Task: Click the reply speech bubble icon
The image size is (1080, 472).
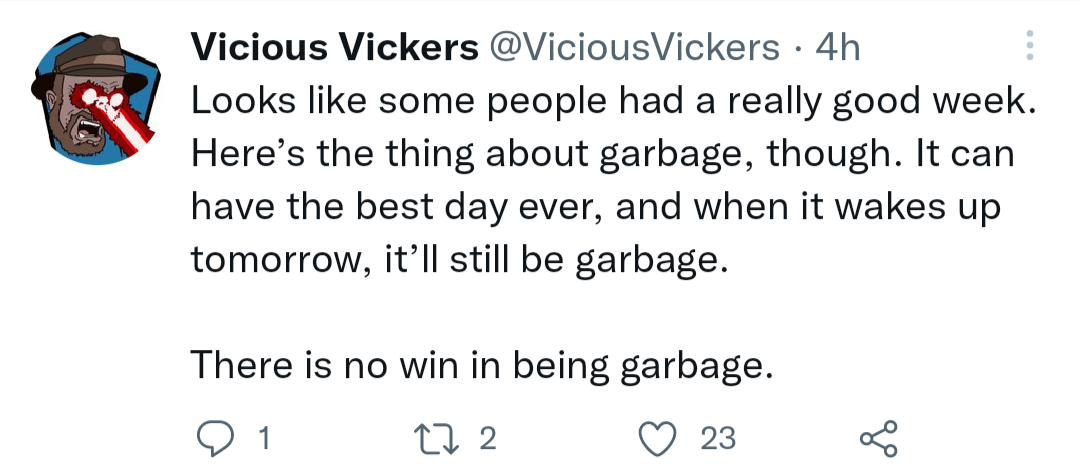Action: tap(214, 438)
